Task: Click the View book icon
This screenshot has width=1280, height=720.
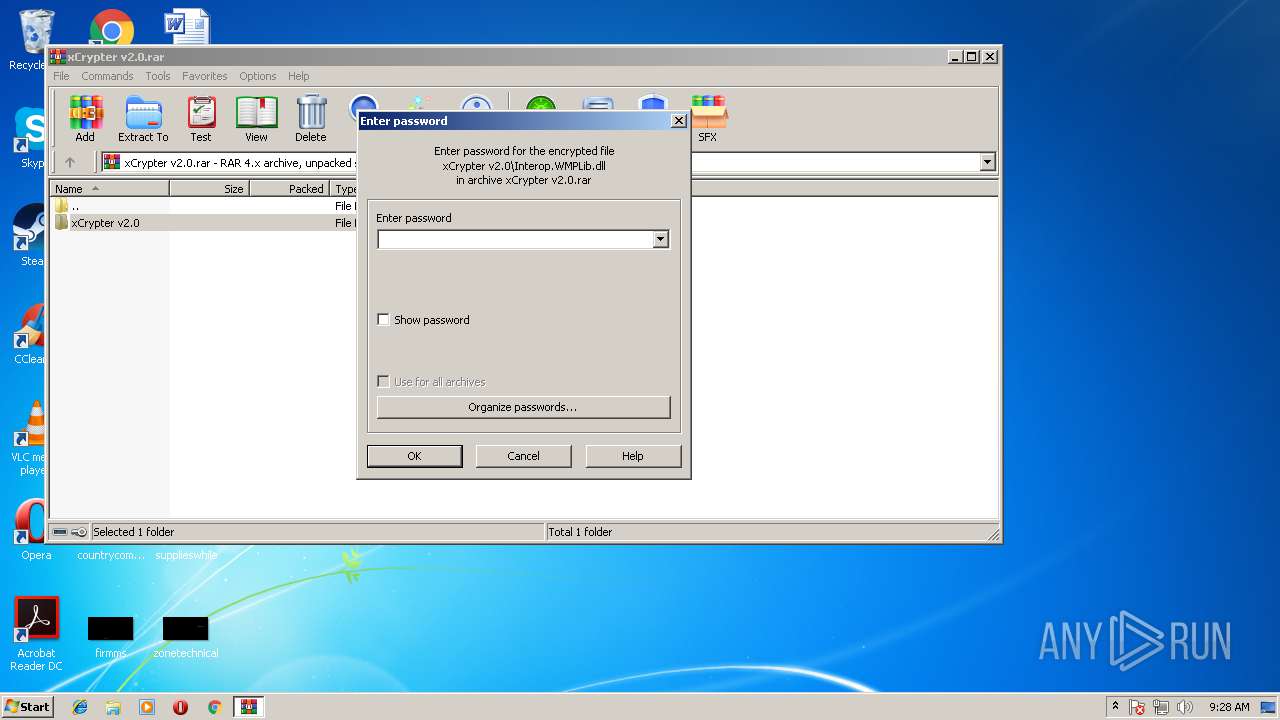Action: click(x=256, y=119)
